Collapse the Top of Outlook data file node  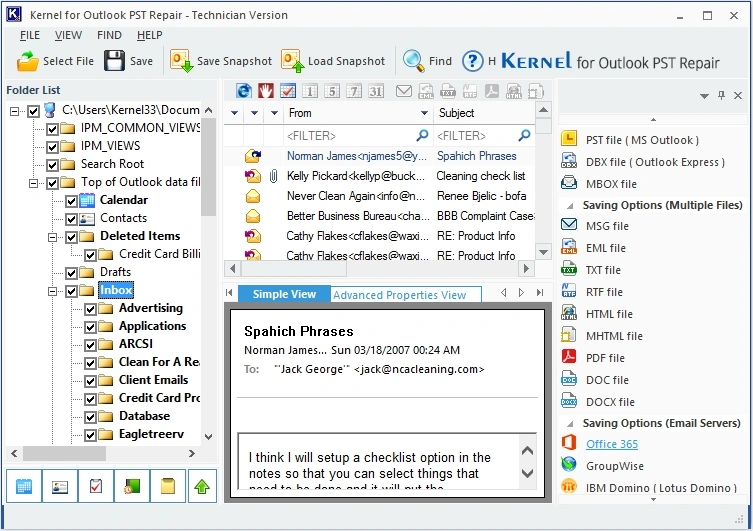tap(34, 183)
